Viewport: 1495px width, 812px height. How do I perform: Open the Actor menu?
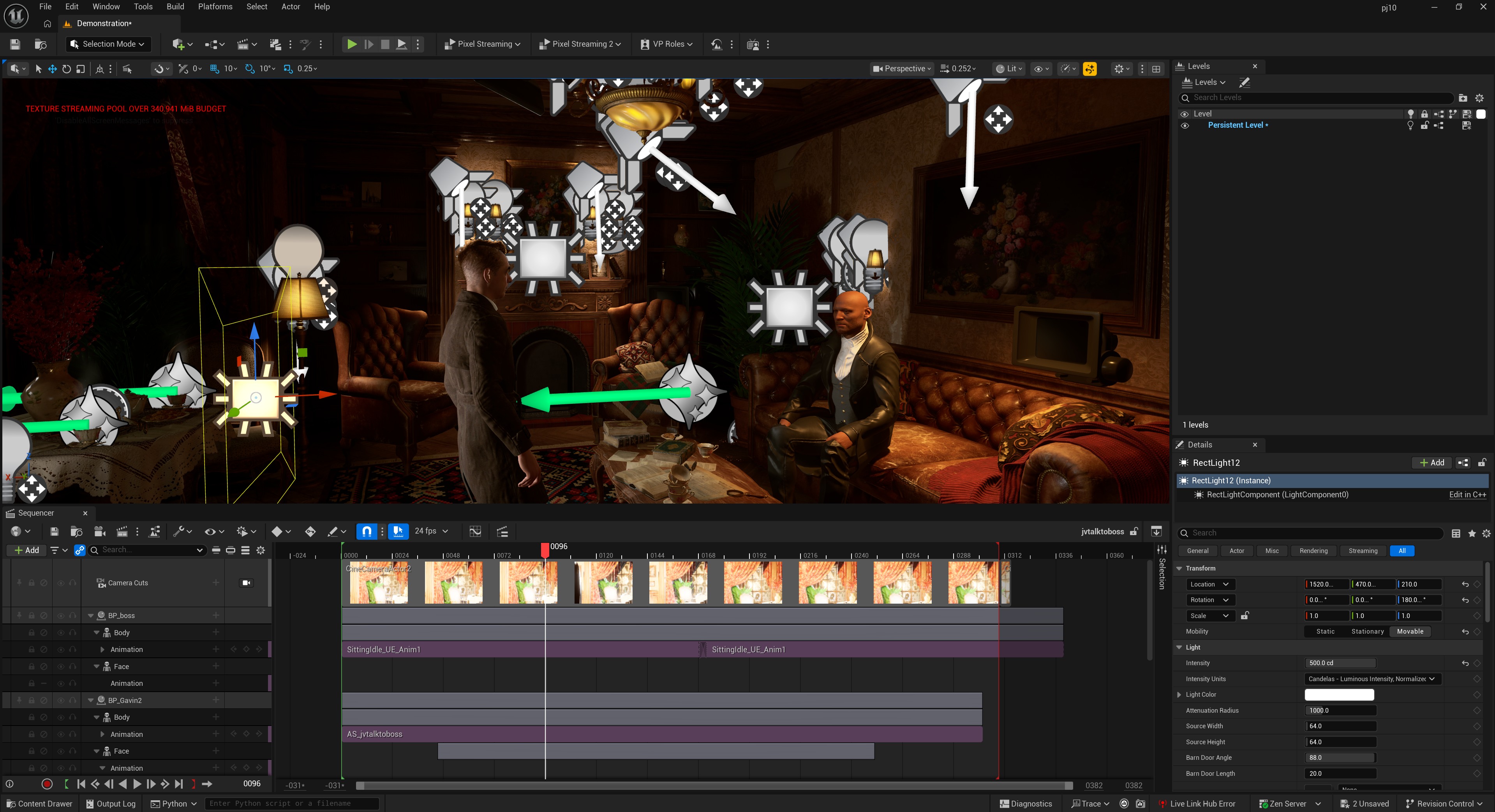pos(291,7)
